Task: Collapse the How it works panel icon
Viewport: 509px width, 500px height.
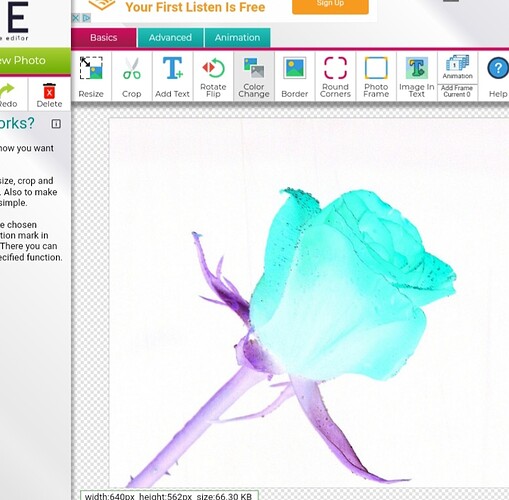Action: point(56,124)
